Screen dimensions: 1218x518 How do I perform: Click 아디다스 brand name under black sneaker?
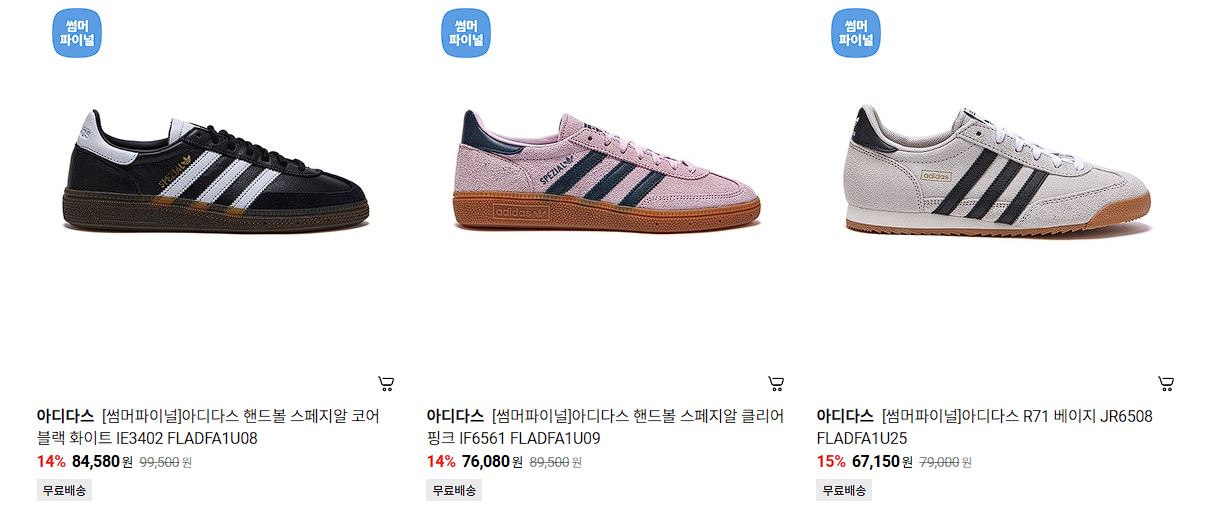pyautogui.click(x=65, y=416)
